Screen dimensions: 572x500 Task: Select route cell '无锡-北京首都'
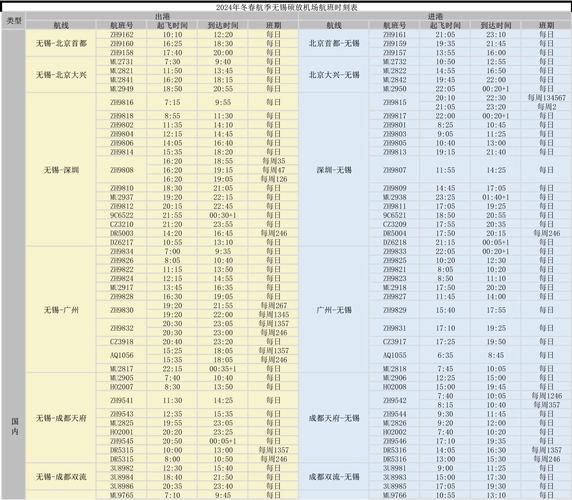coord(61,43)
